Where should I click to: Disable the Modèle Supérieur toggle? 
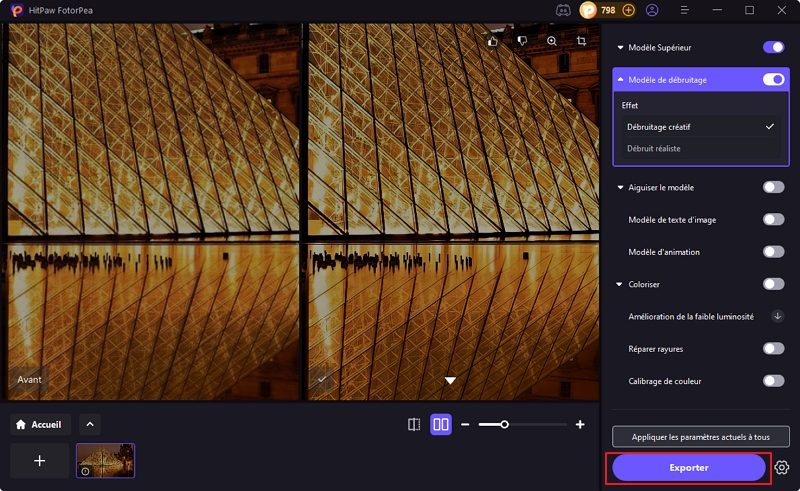click(x=773, y=47)
